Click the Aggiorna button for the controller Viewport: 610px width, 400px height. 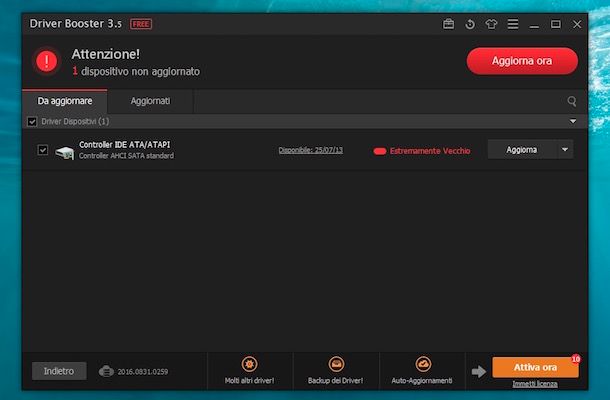(x=522, y=149)
